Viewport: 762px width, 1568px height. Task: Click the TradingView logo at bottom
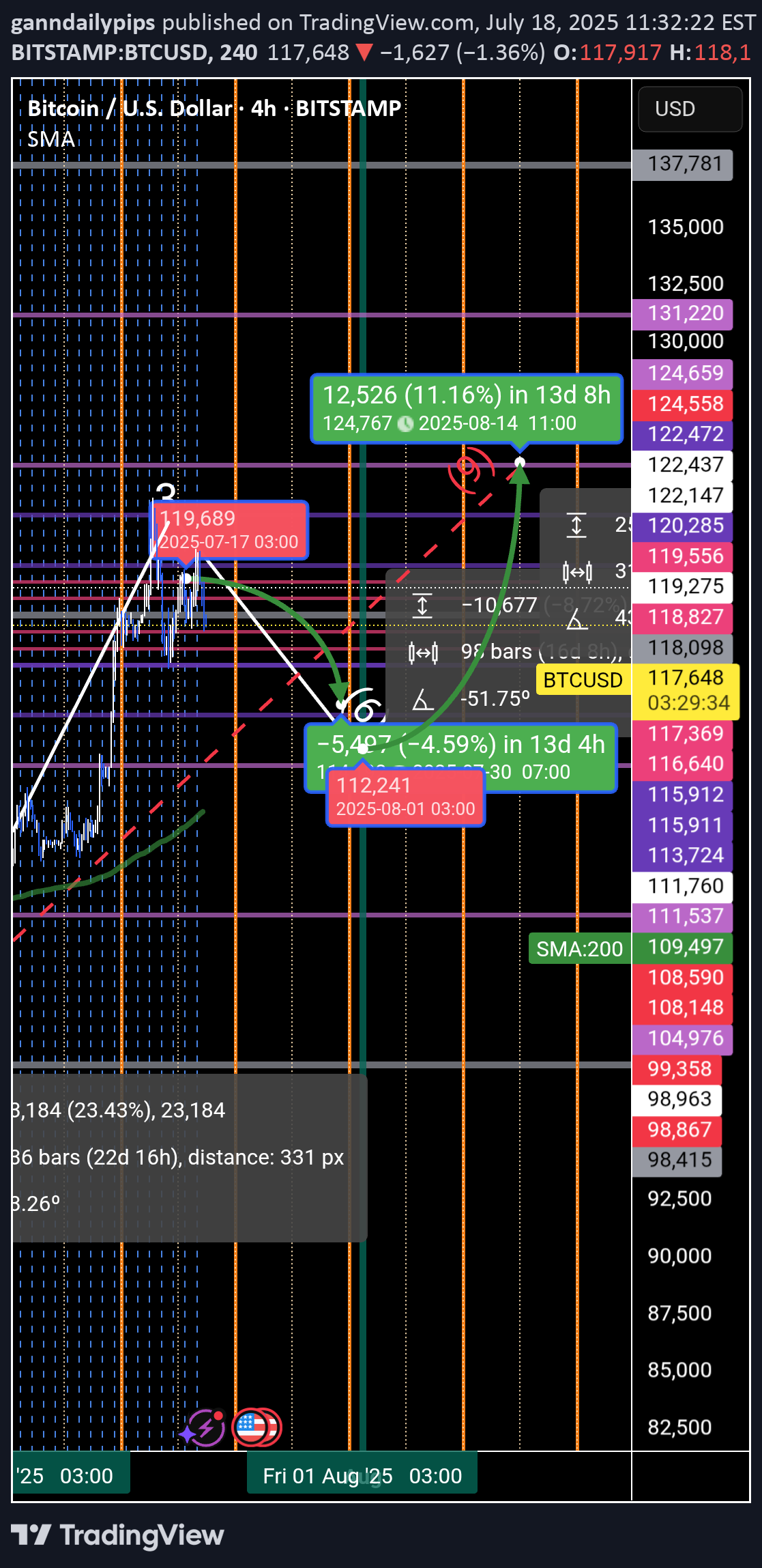coord(117,1535)
